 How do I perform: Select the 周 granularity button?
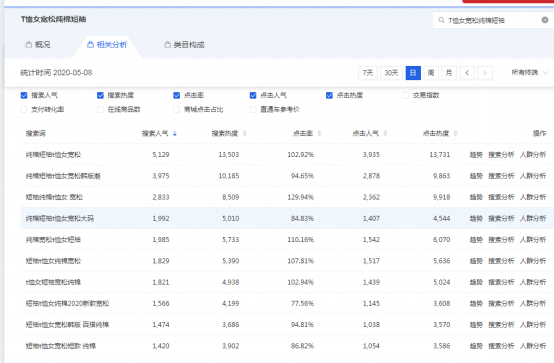point(431,73)
